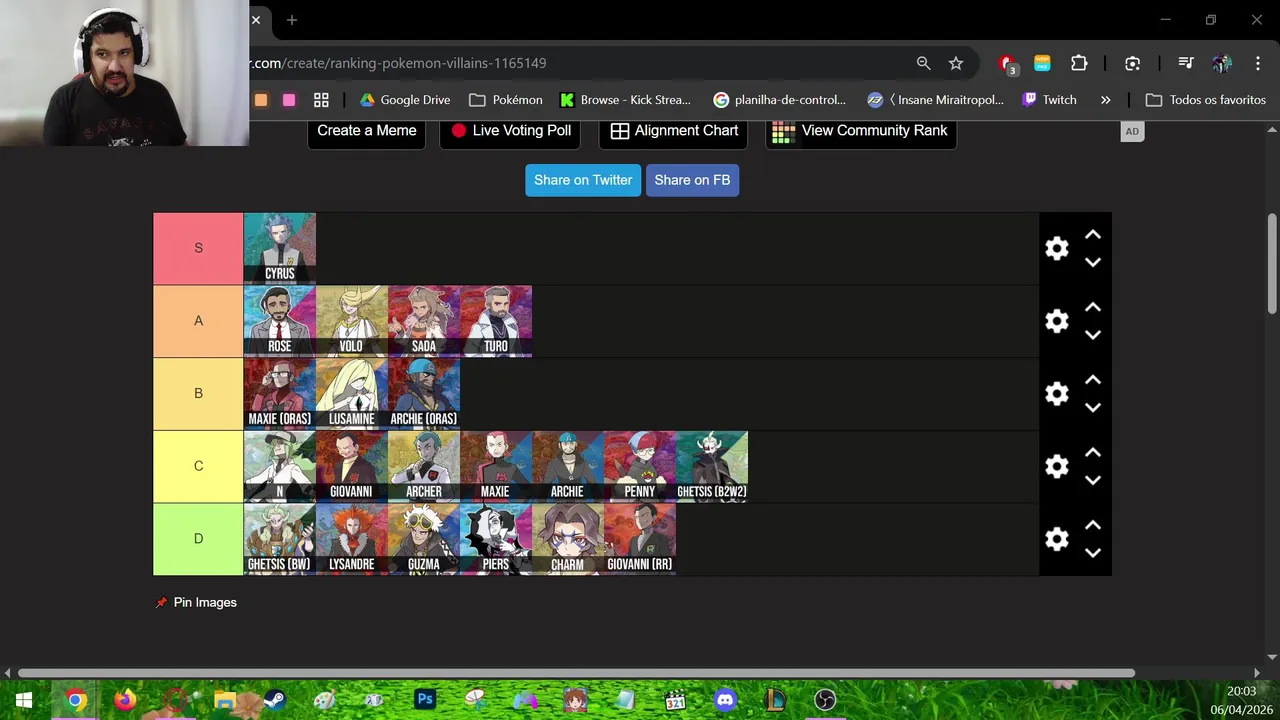Open Discord from the taskbar
Image resolution: width=1280 pixels, height=720 pixels.
[x=725, y=700]
